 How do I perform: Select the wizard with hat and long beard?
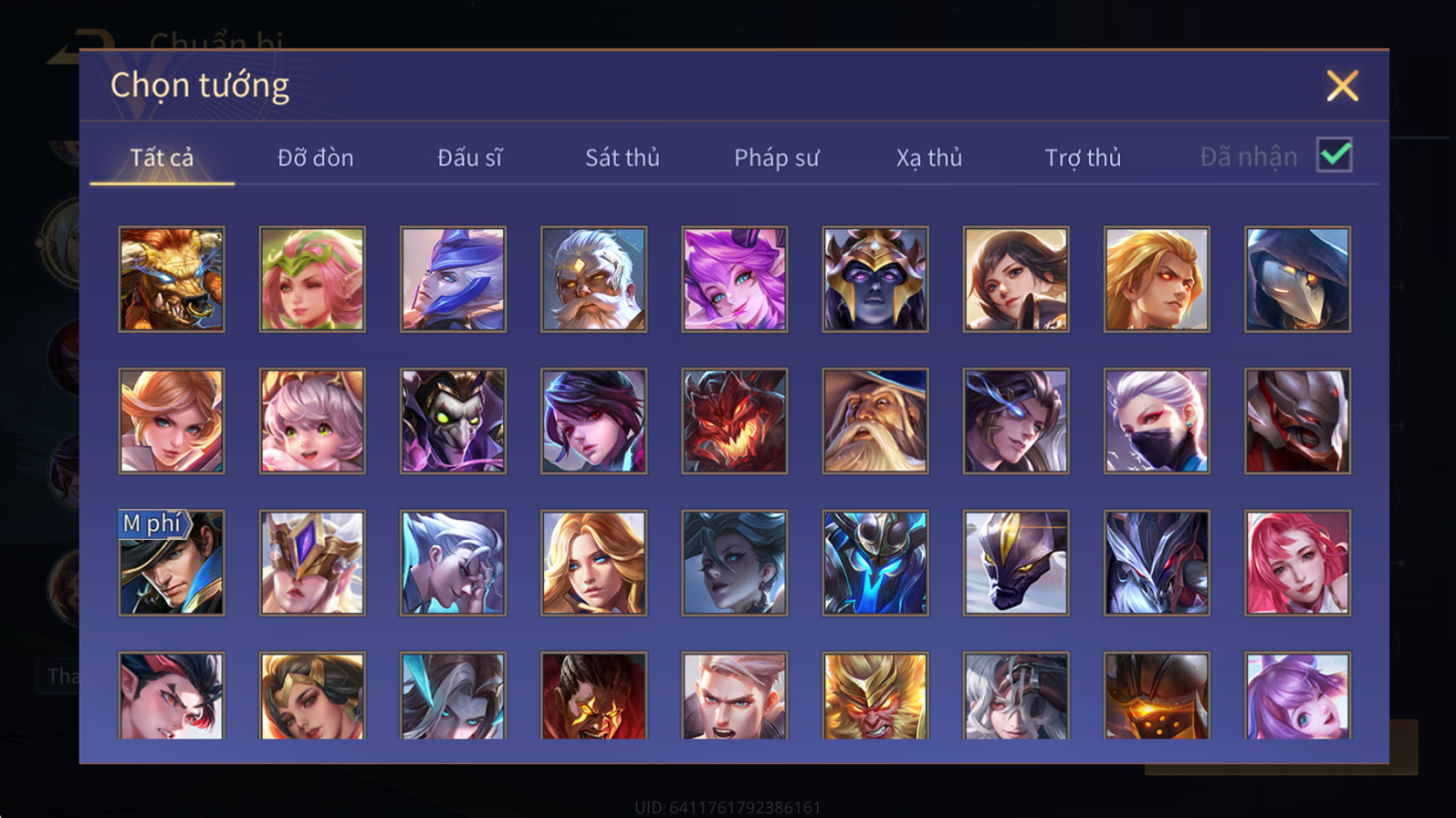pyautogui.click(x=875, y=420)
